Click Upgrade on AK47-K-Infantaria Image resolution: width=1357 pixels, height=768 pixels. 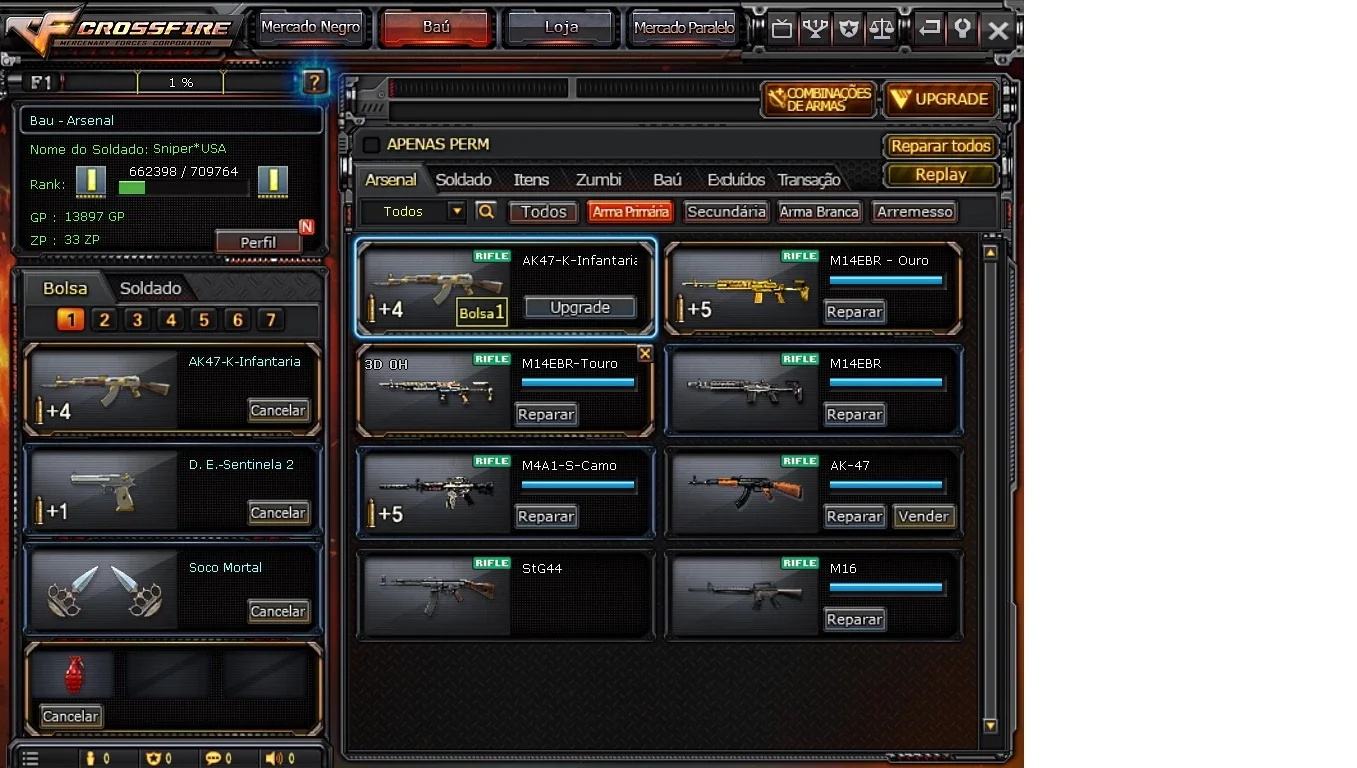coord(580,307)
